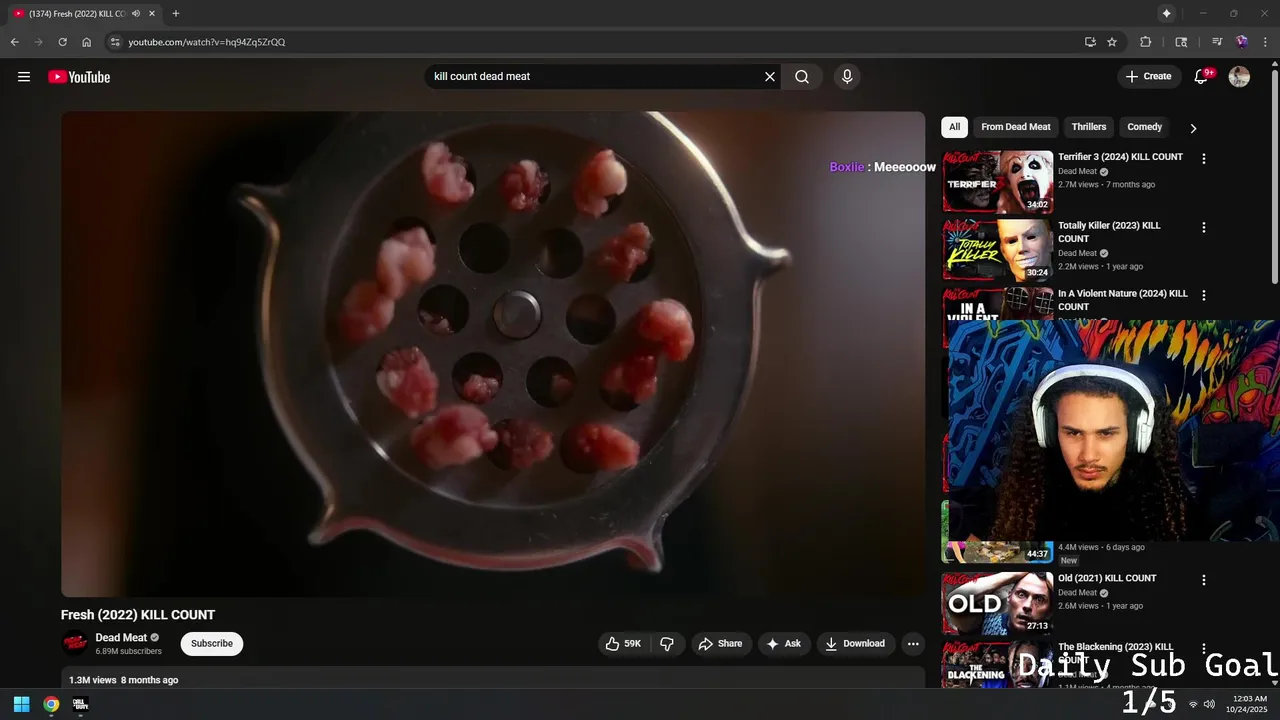1280x720 pixels.
Task: Open the taskbar clock and date
Action: 1246,704
